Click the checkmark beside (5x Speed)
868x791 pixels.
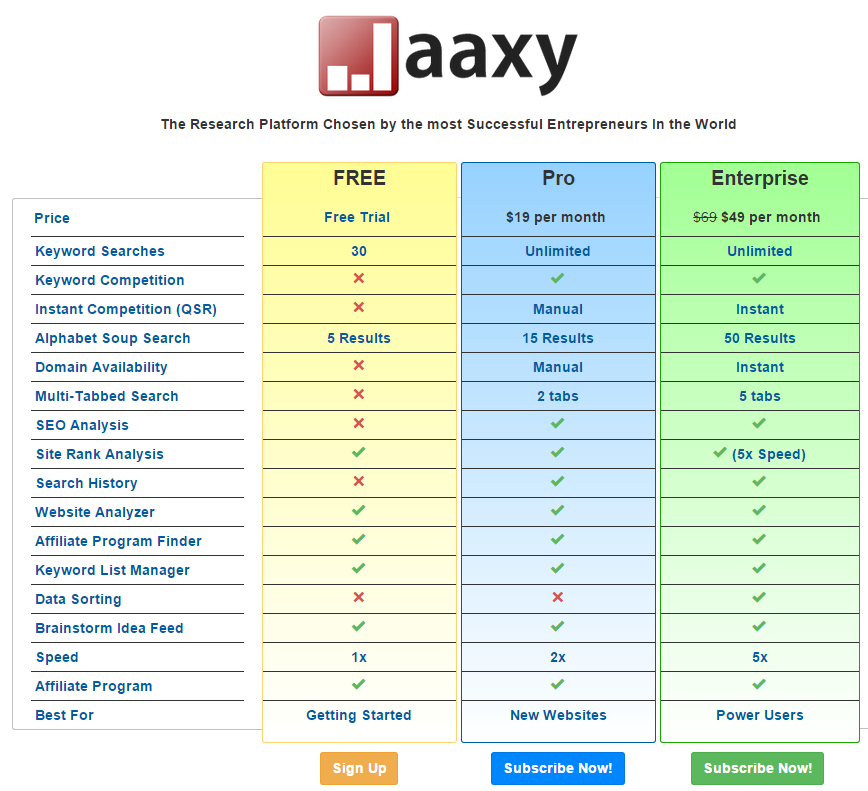[720, 453]
